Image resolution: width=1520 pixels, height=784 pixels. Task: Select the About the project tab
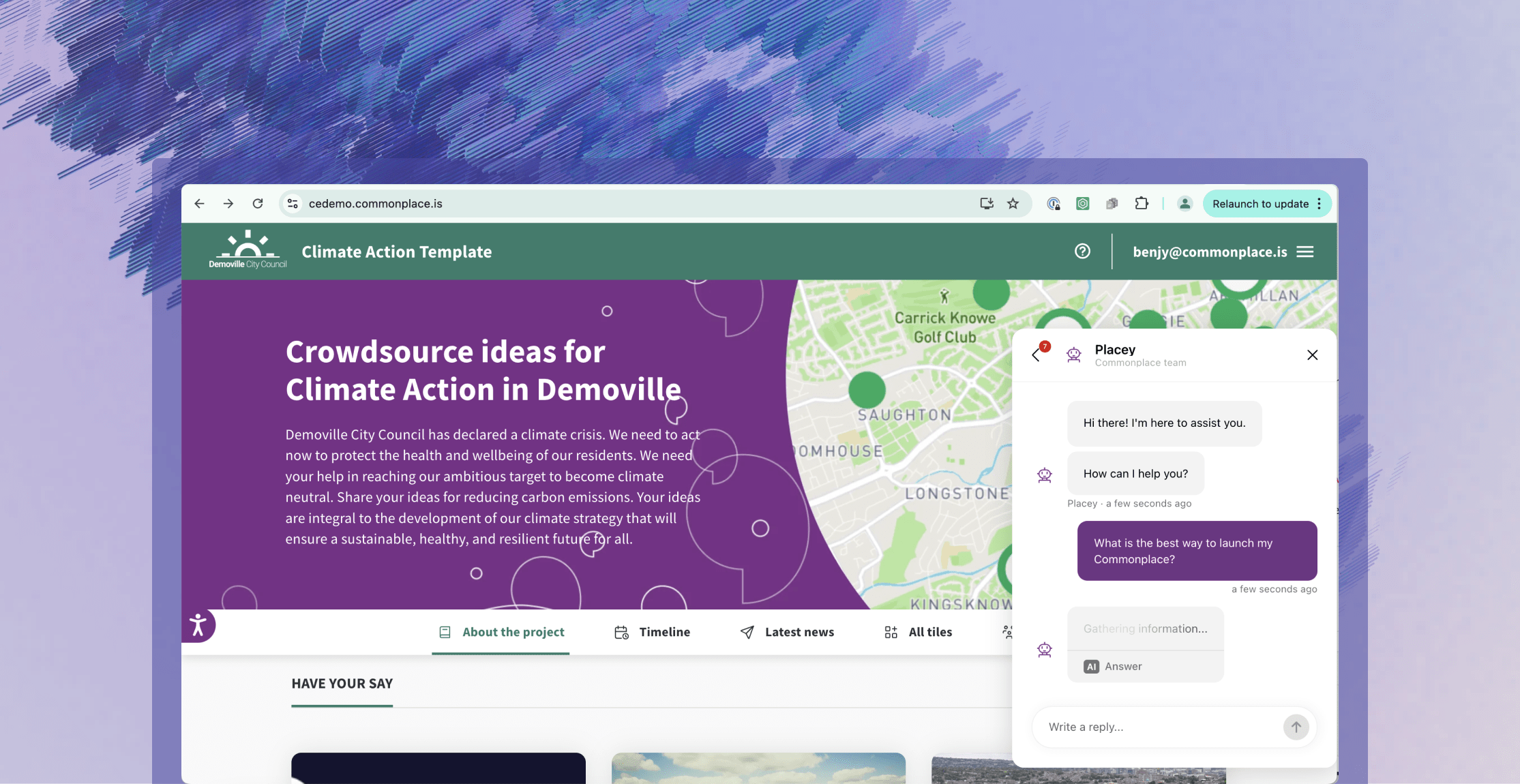click(x=501, y=632)
